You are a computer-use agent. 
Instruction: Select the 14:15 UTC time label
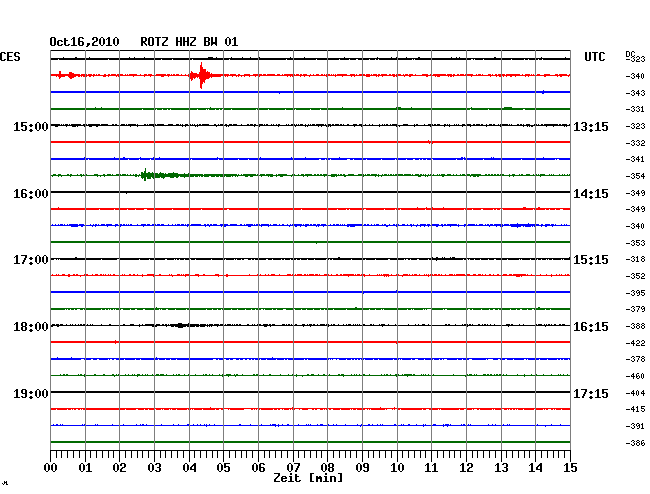pos(591,194)
